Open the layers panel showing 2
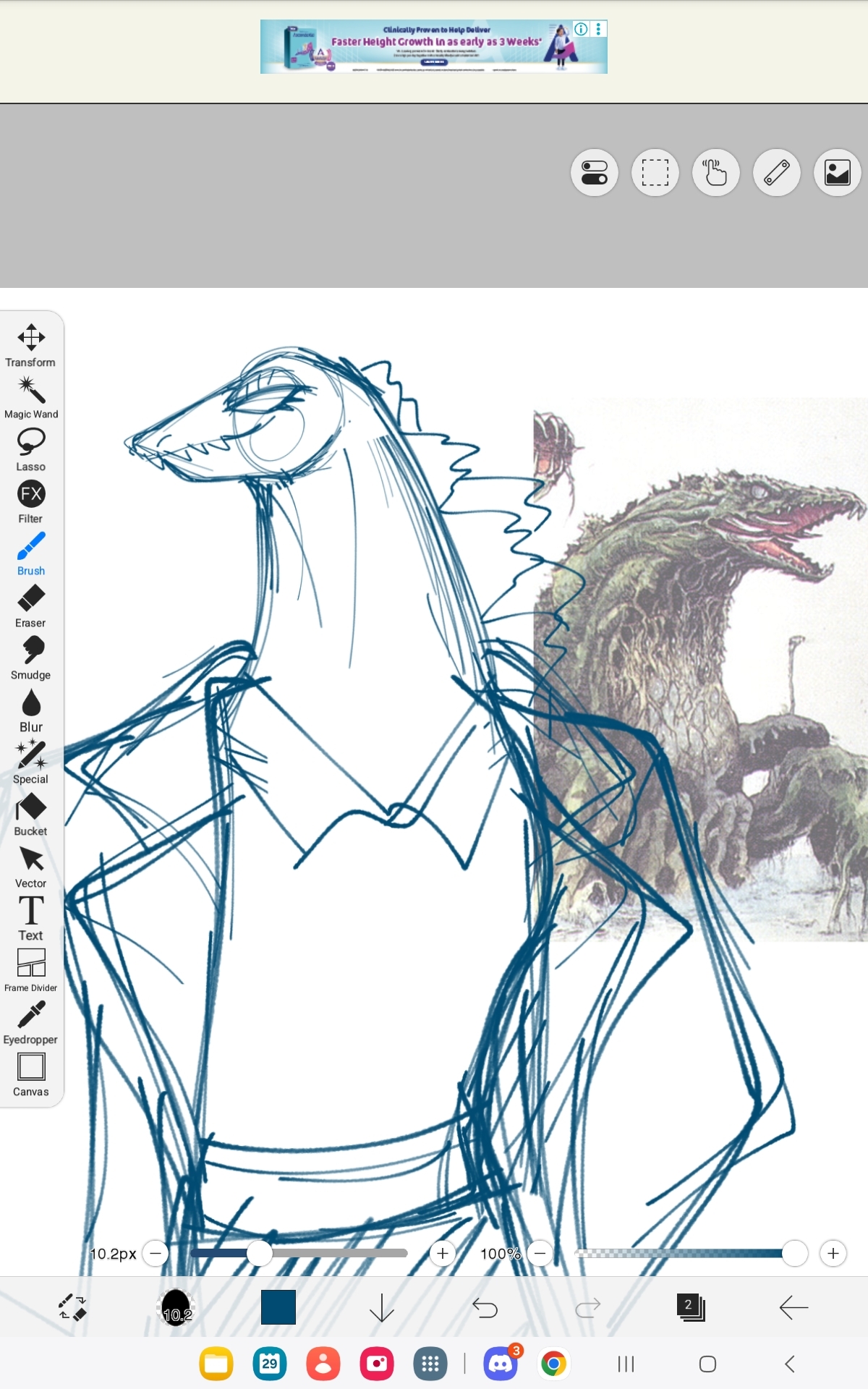The height and width of the screenshot is (1389, 868). [x=691, y=1307]
